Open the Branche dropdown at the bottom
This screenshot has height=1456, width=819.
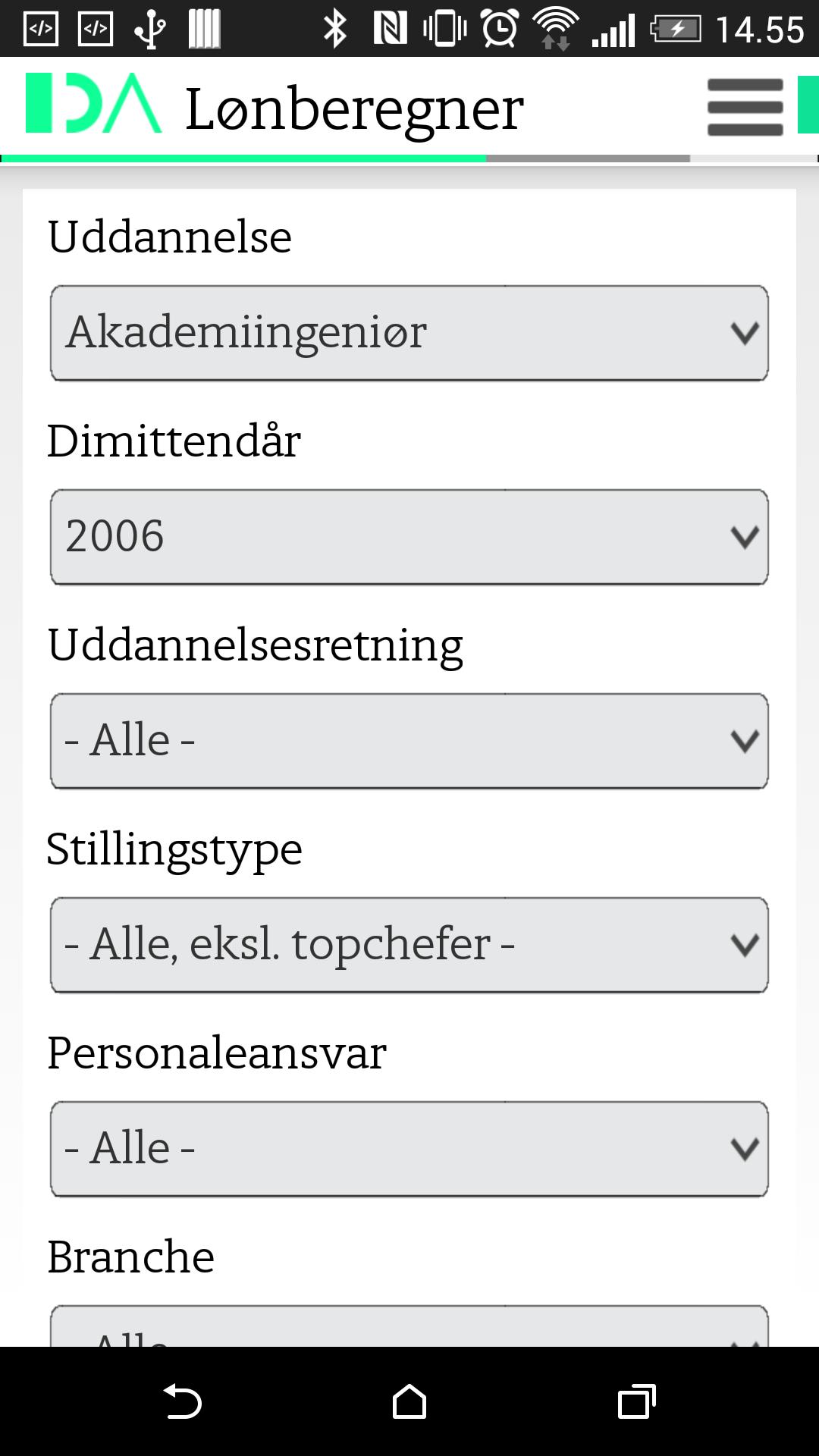click(409, 1327)
